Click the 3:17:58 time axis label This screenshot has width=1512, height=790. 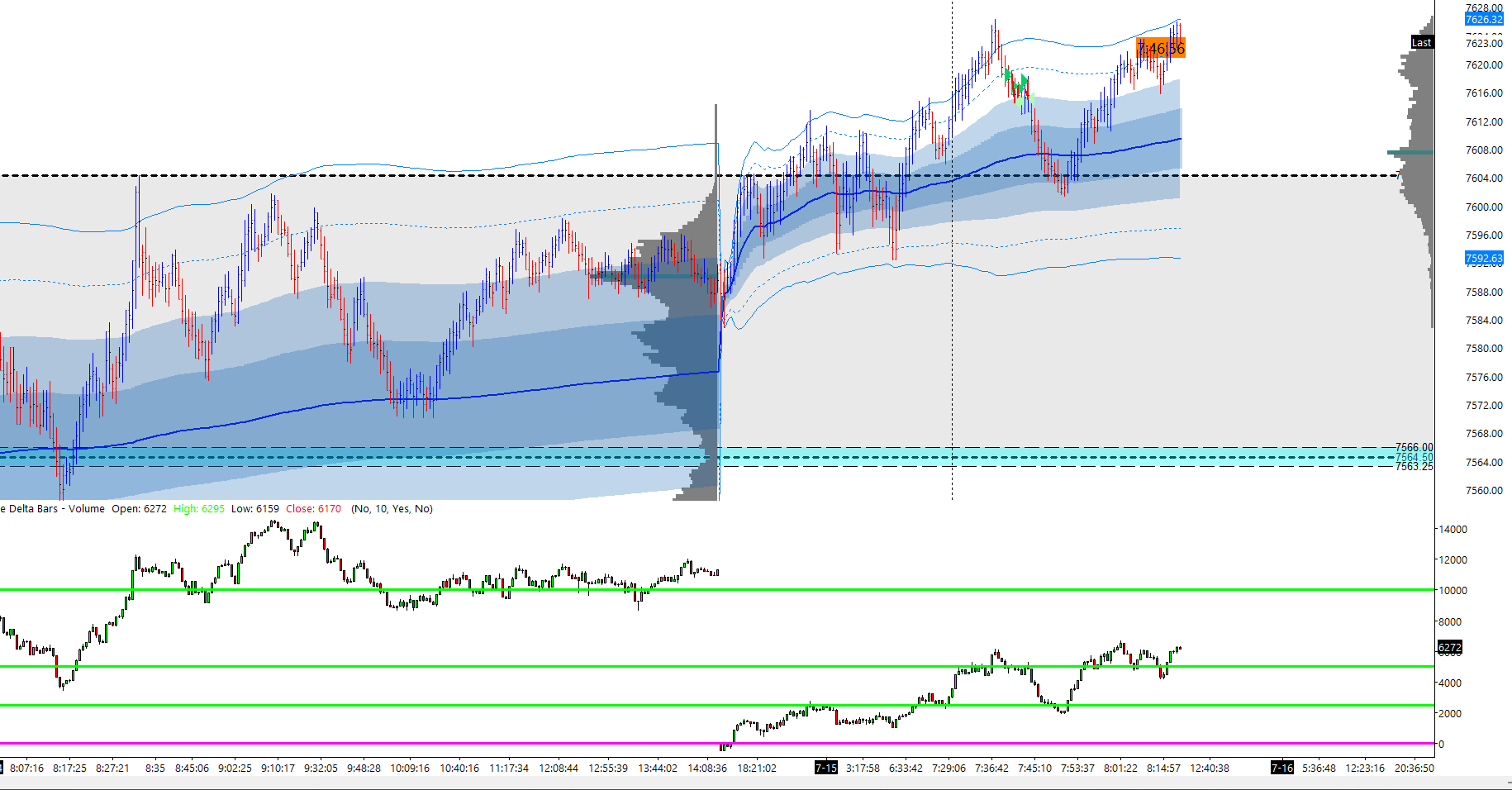(x=863, y=769)
